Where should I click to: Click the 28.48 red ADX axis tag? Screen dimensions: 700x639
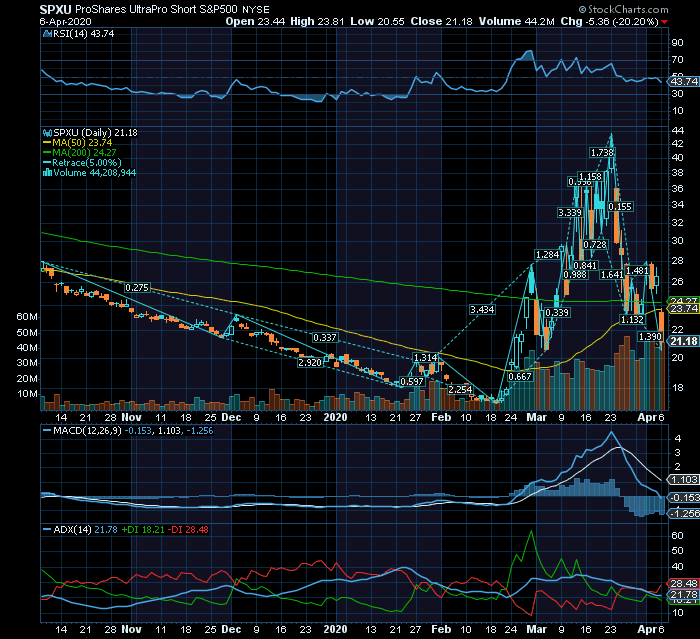[683, 583]
